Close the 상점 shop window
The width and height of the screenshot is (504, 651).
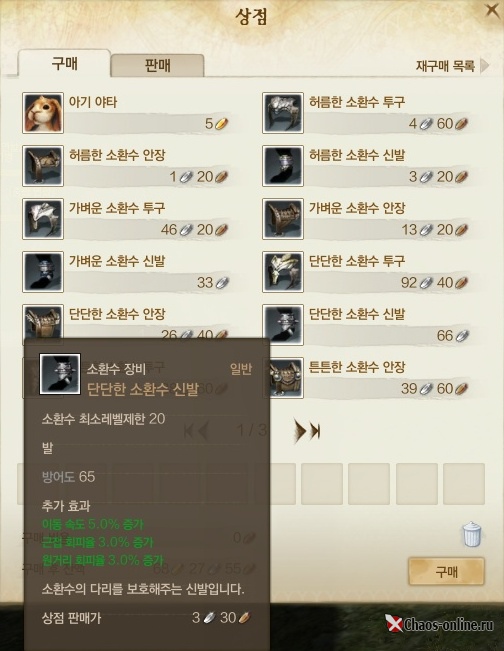coord(492,10)
